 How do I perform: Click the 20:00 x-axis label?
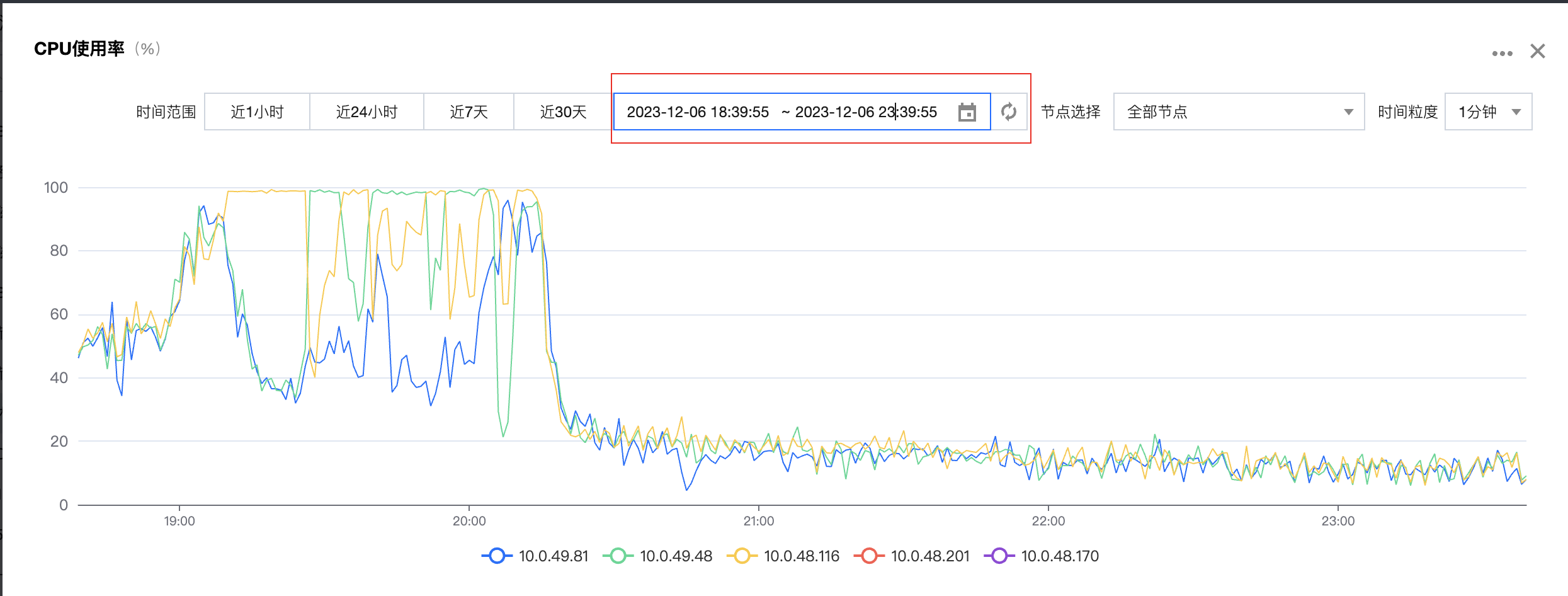click(469, 521)
